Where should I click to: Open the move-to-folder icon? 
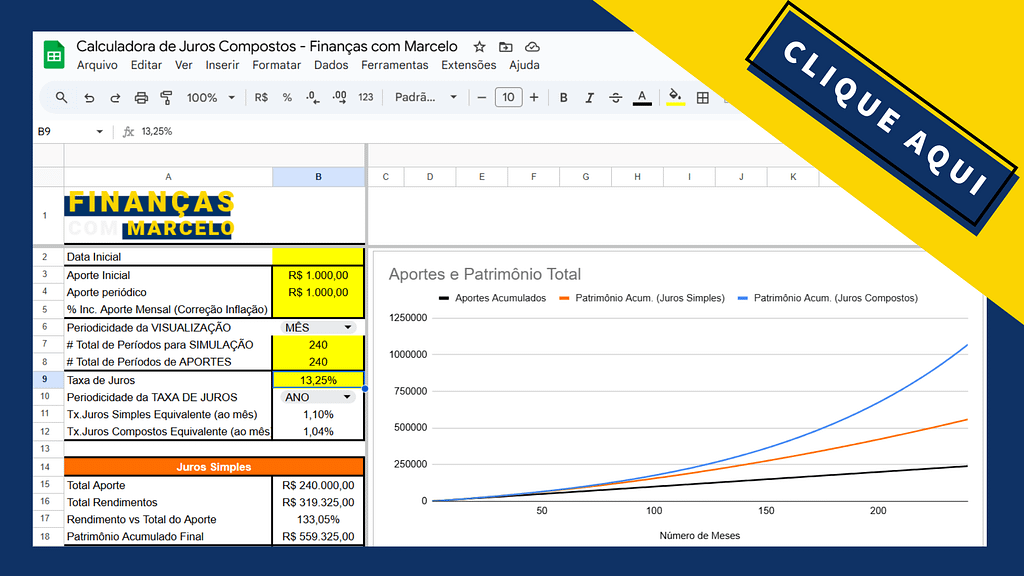pyautogui.click(x=506, y=47)
